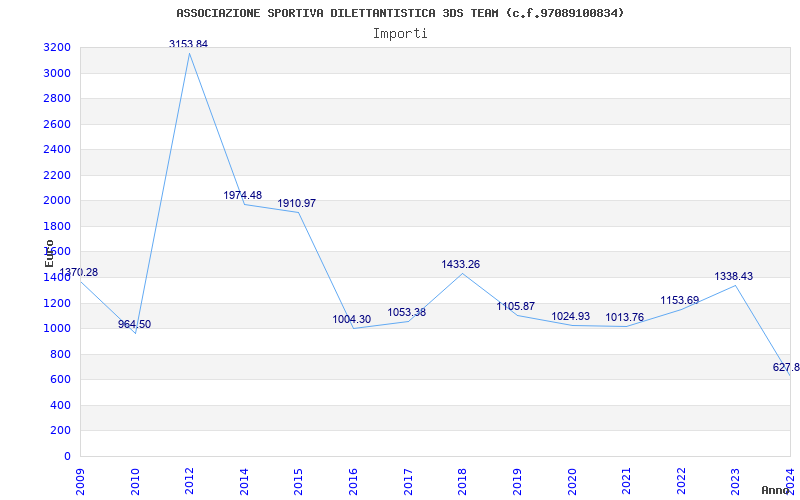The image size is (800, 500).
Task: Click the year 2020 axis label
Action: tap(571, 481)
